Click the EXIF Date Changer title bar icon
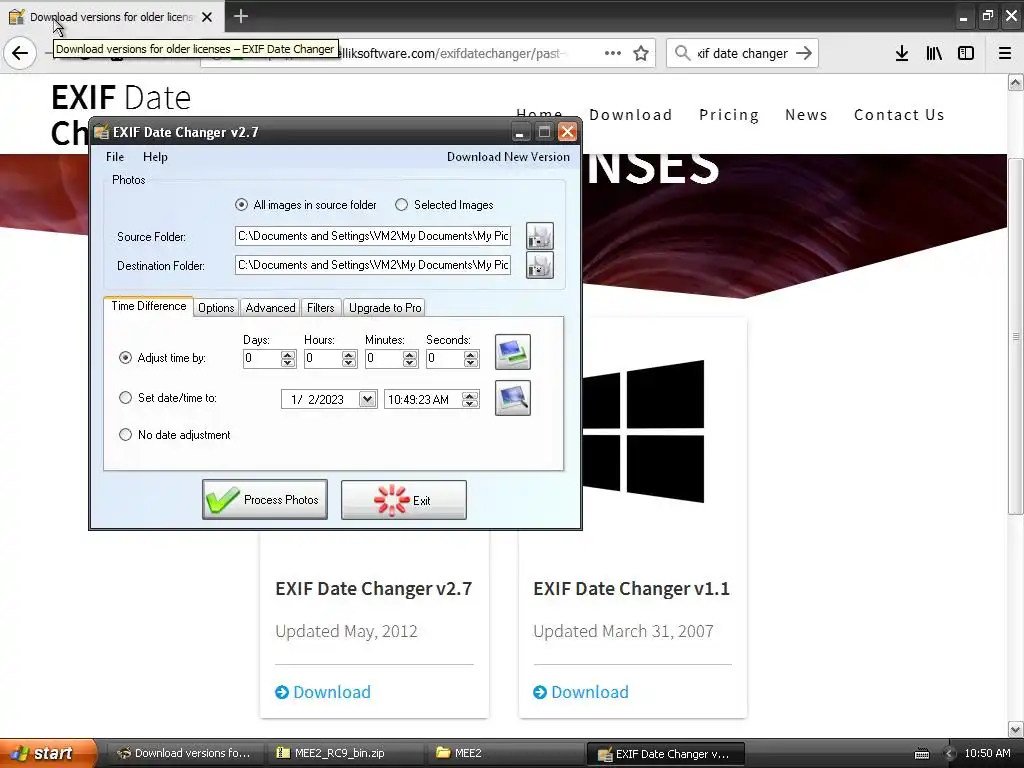The width and height of the screenshot is (1024, 768). 101,132
